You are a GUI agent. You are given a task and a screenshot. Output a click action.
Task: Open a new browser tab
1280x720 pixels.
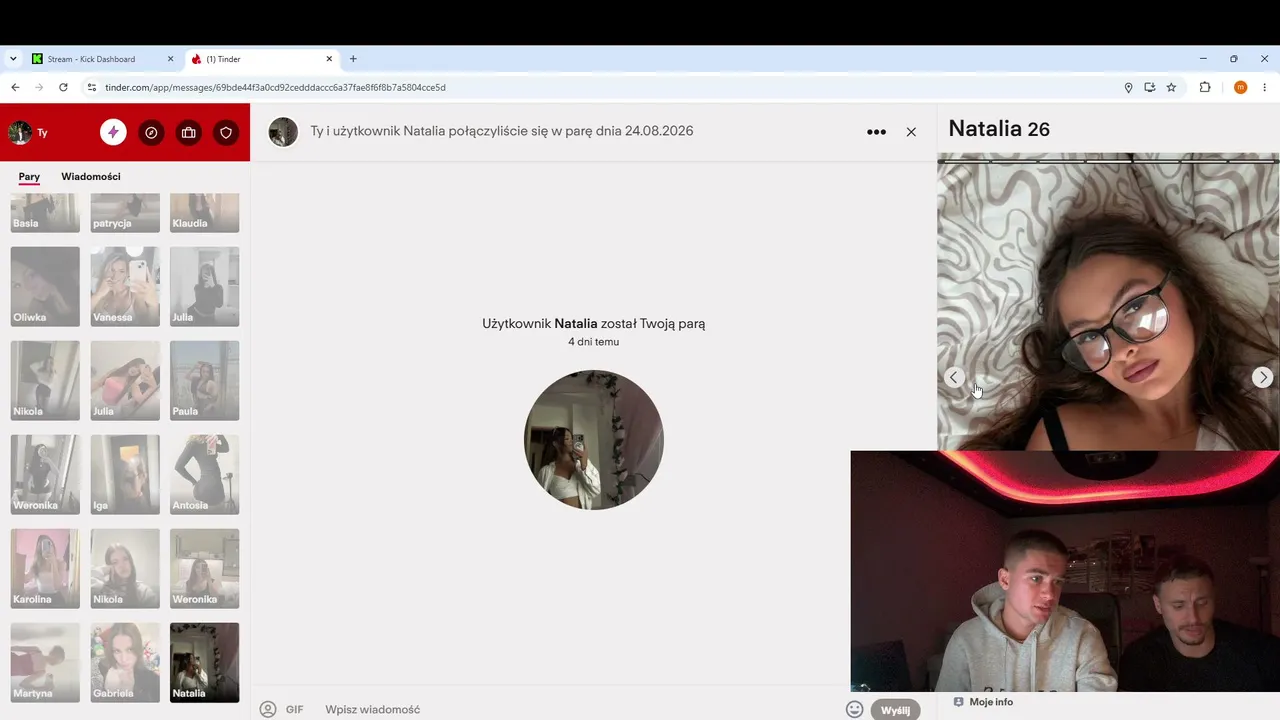click(353, 59)
